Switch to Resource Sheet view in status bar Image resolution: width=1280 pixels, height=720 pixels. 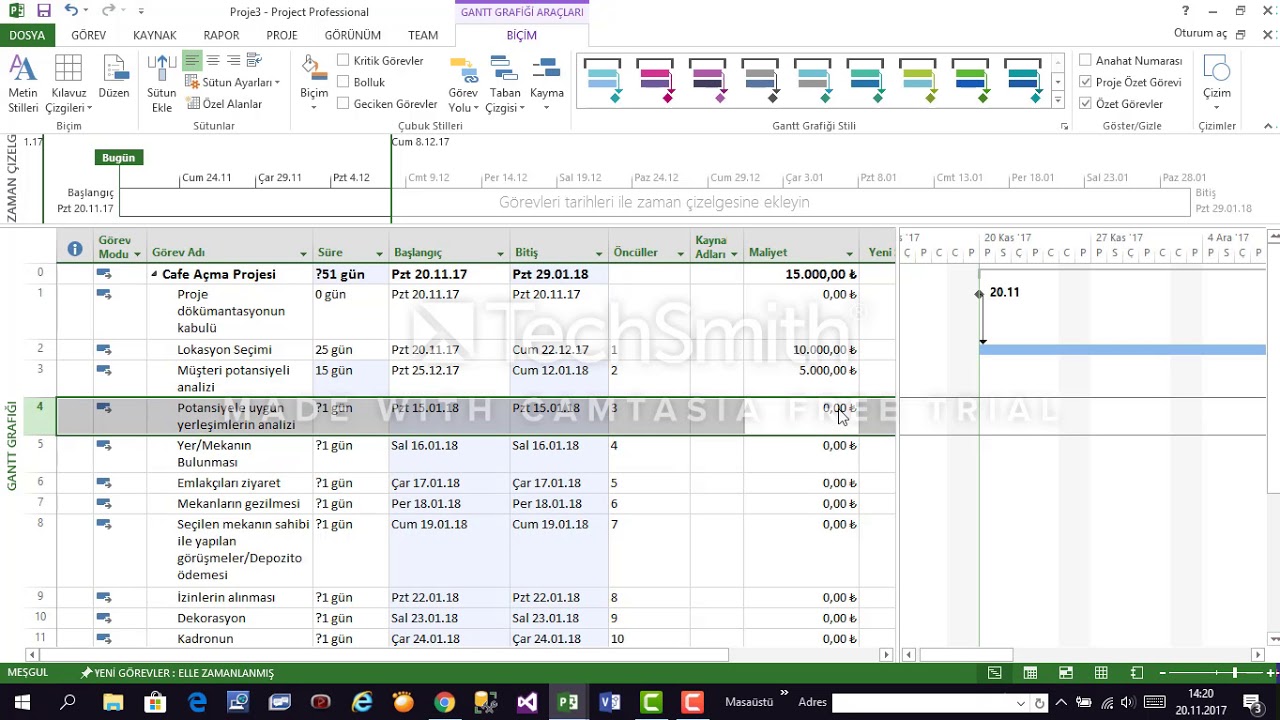click(x=1101, y=673)
